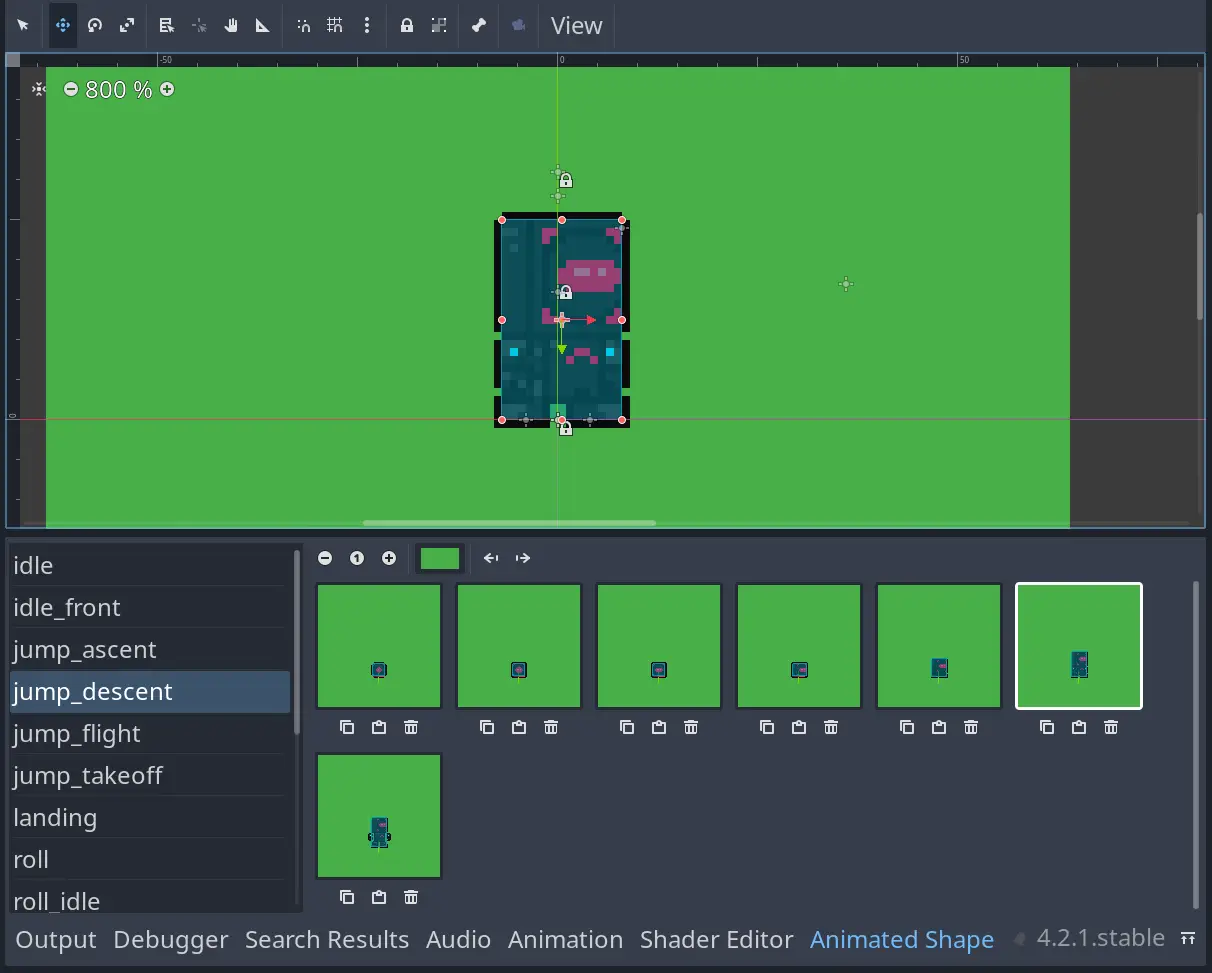
Task: Select the seventh frame thumbnail in second row
Action: (x=379, y=816)
